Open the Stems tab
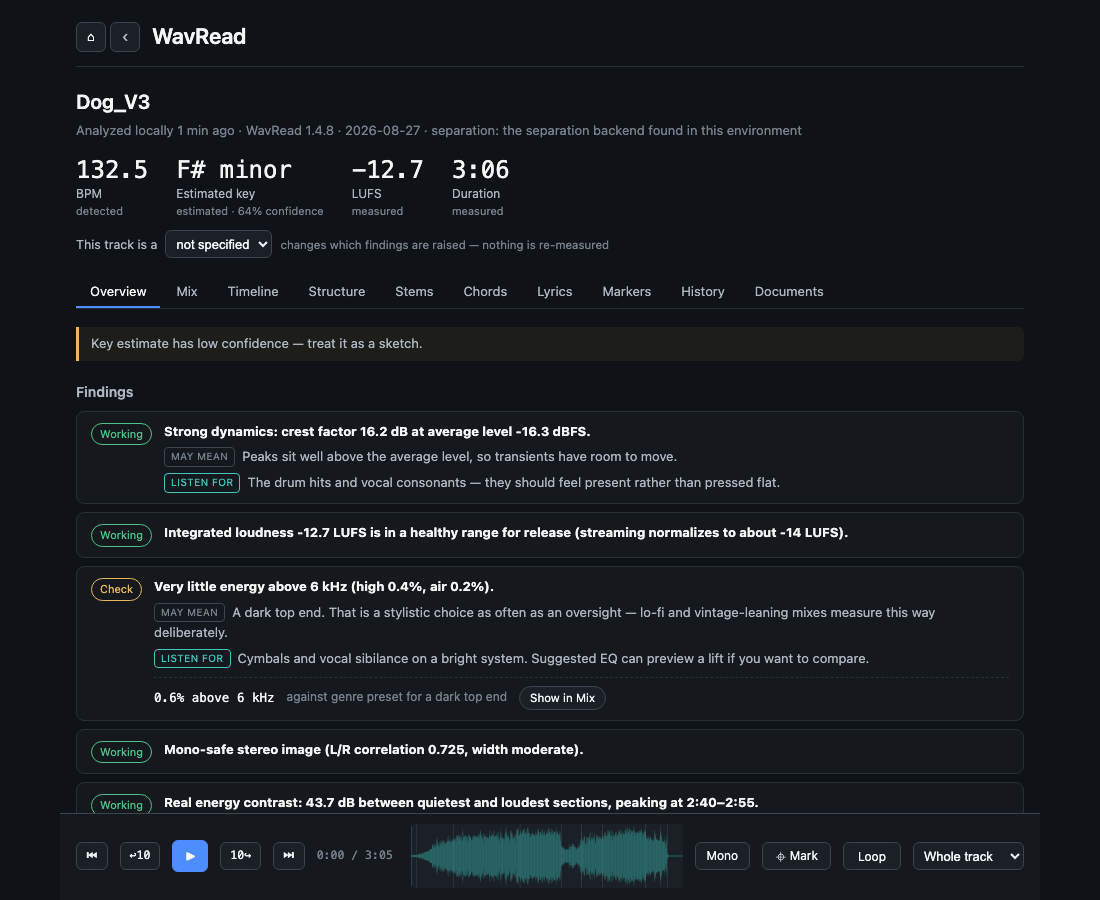Image resolution: width=1100 pixels, height=900 pixels. point(414,292)
